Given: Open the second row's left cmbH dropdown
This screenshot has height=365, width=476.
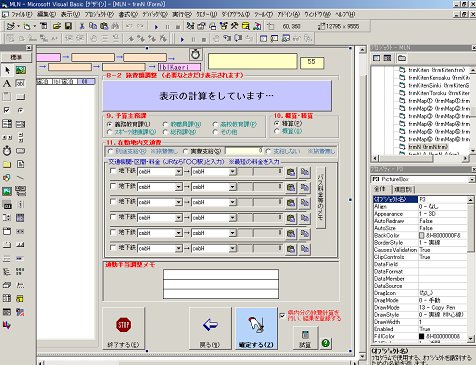Looking at the screenshot, I should pos(179,187).
